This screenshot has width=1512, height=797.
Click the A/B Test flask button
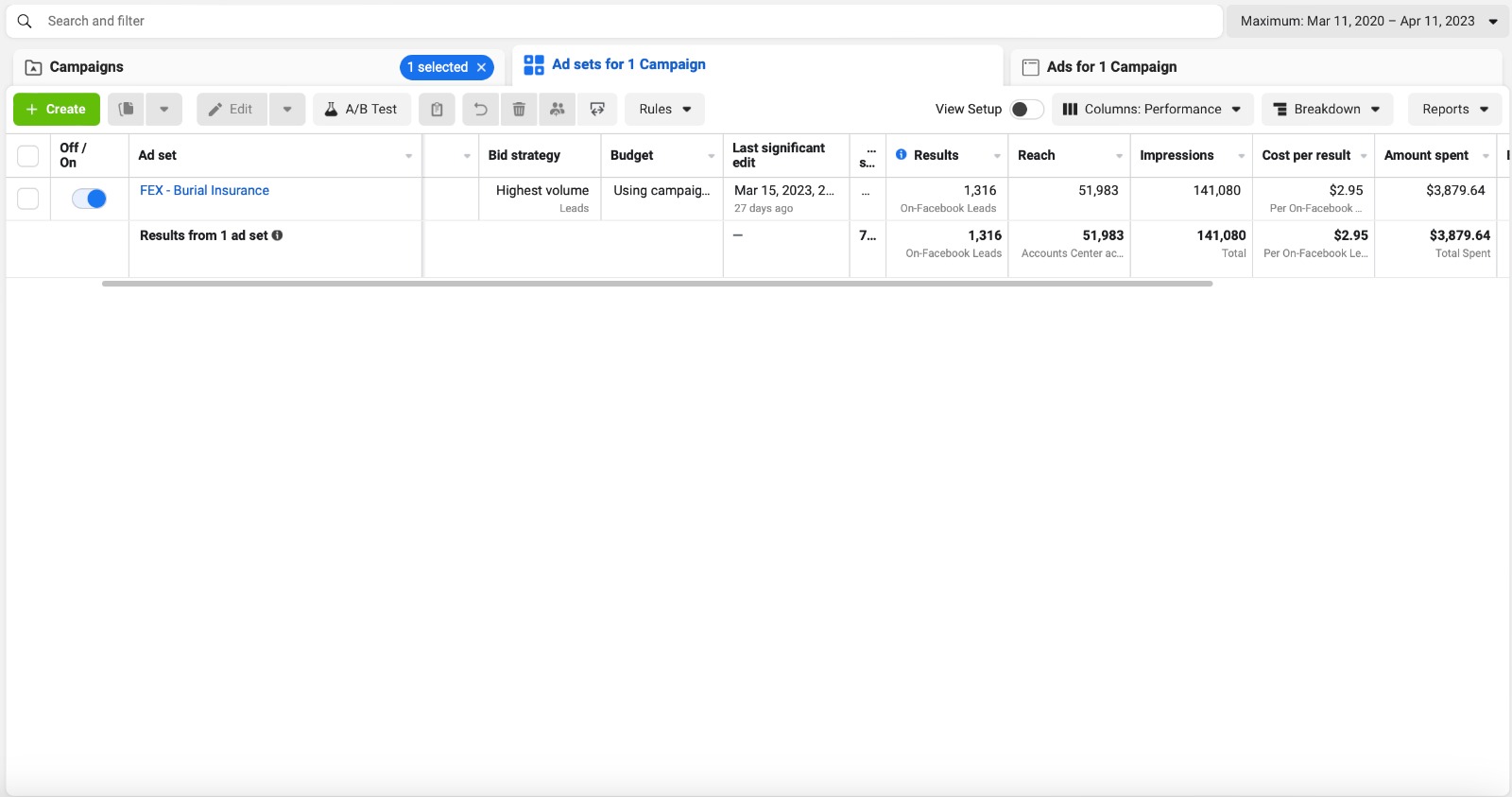[x=361, y=109]
